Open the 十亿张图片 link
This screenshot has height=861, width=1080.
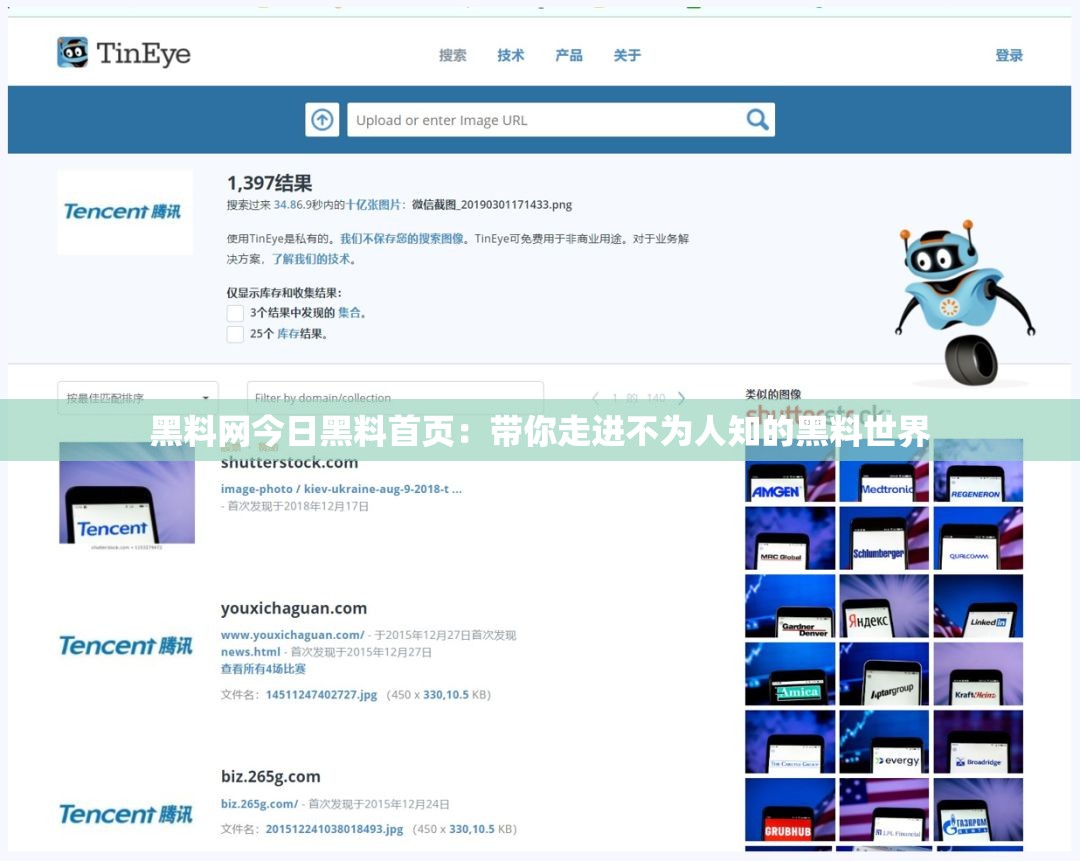click(373, 205)
